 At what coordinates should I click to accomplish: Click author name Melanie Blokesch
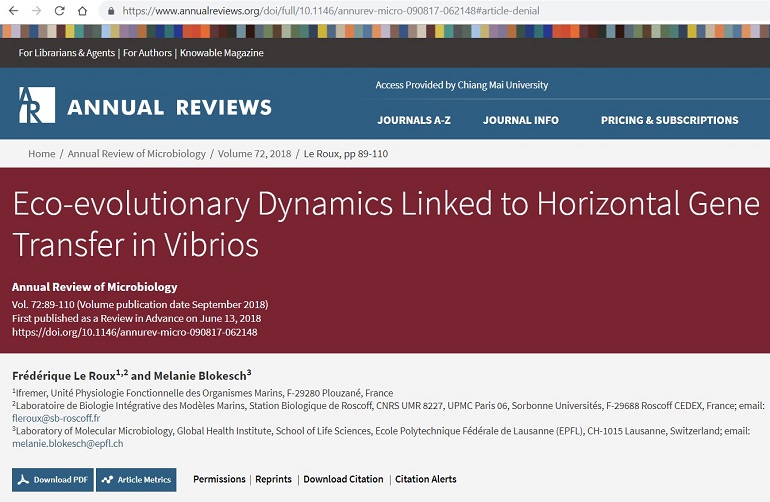[200, 376]
